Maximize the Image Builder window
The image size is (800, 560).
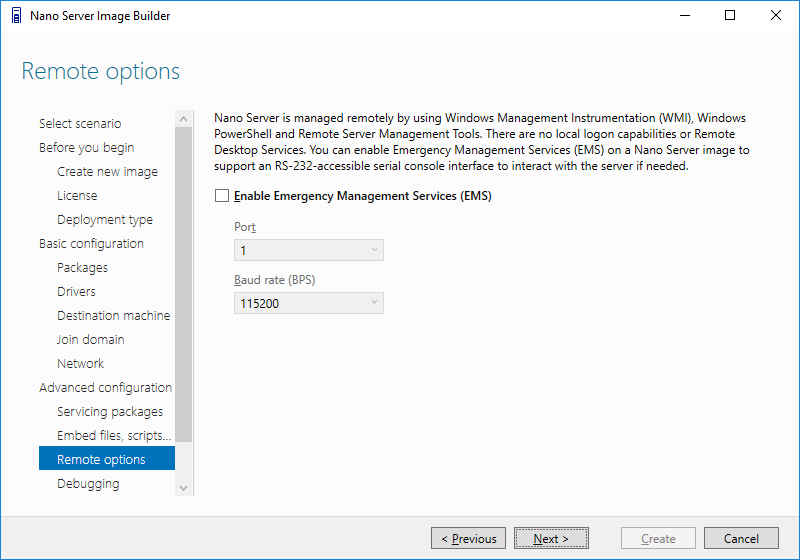730,16
